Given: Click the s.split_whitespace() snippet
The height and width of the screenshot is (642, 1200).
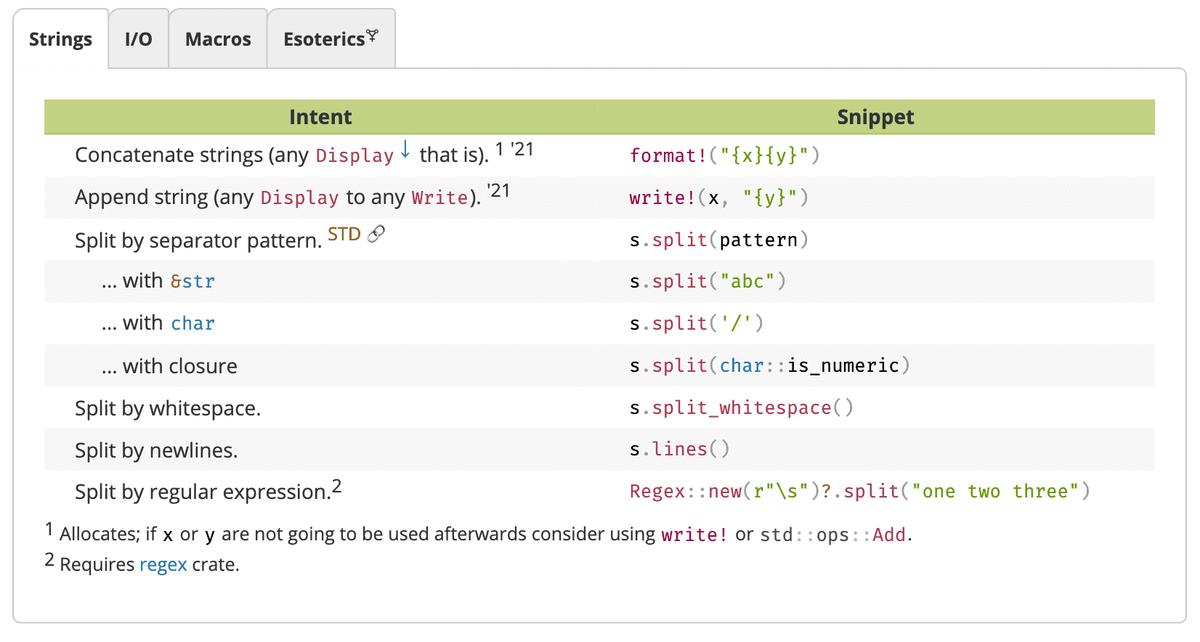Looking at the screenshot, I should tap(742, 407).
